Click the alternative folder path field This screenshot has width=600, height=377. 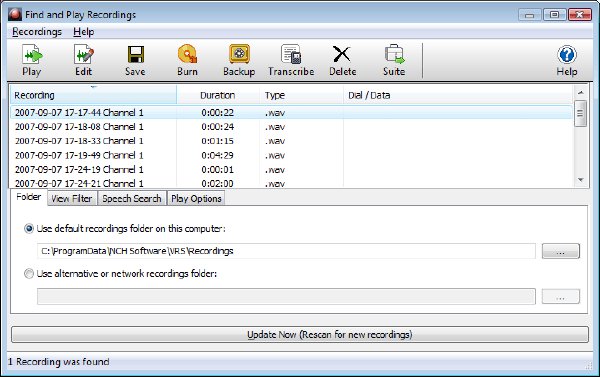coord(286,297)
